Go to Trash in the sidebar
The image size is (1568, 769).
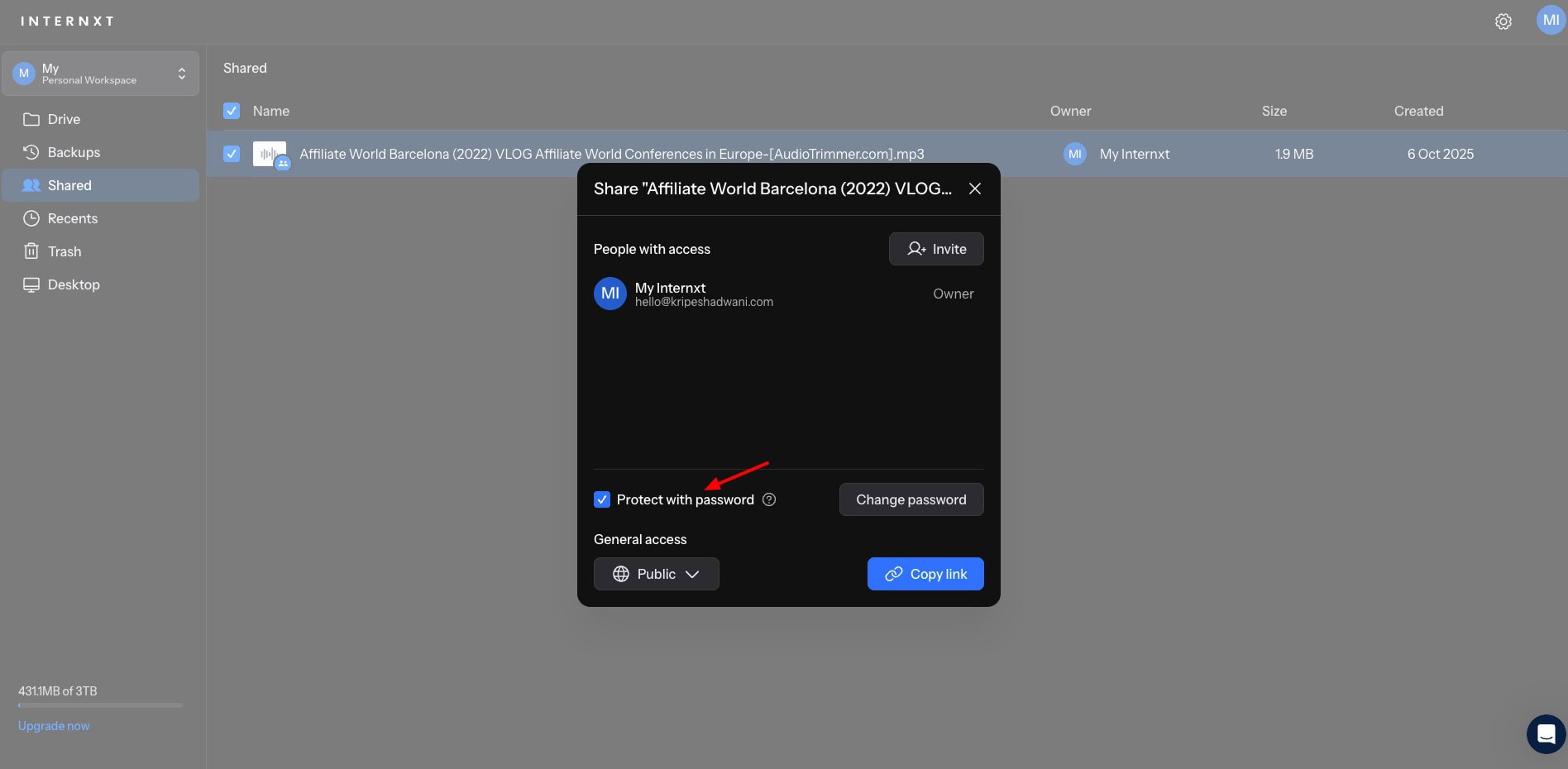64,251
